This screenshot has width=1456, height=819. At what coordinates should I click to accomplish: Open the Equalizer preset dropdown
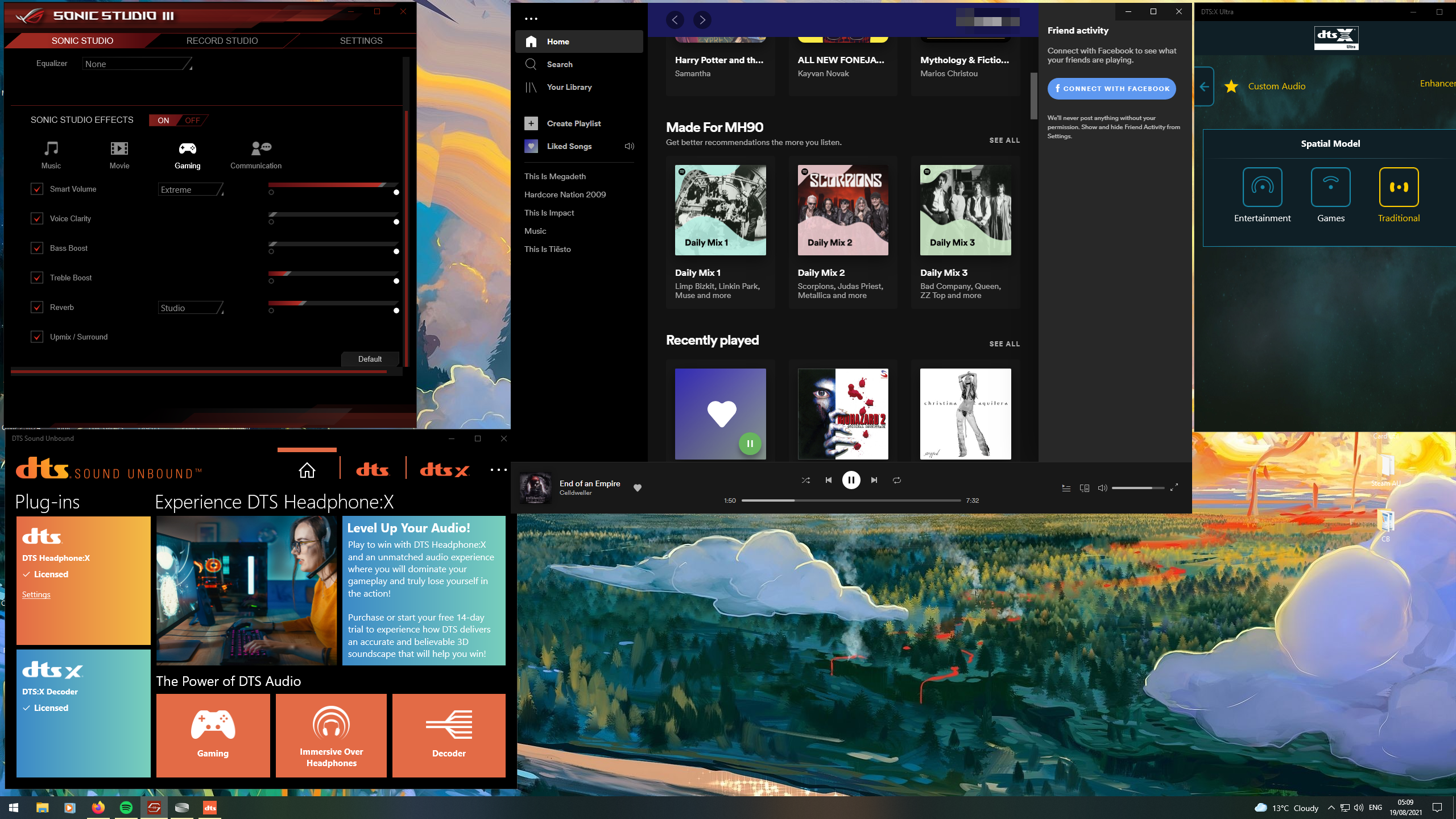137,64
